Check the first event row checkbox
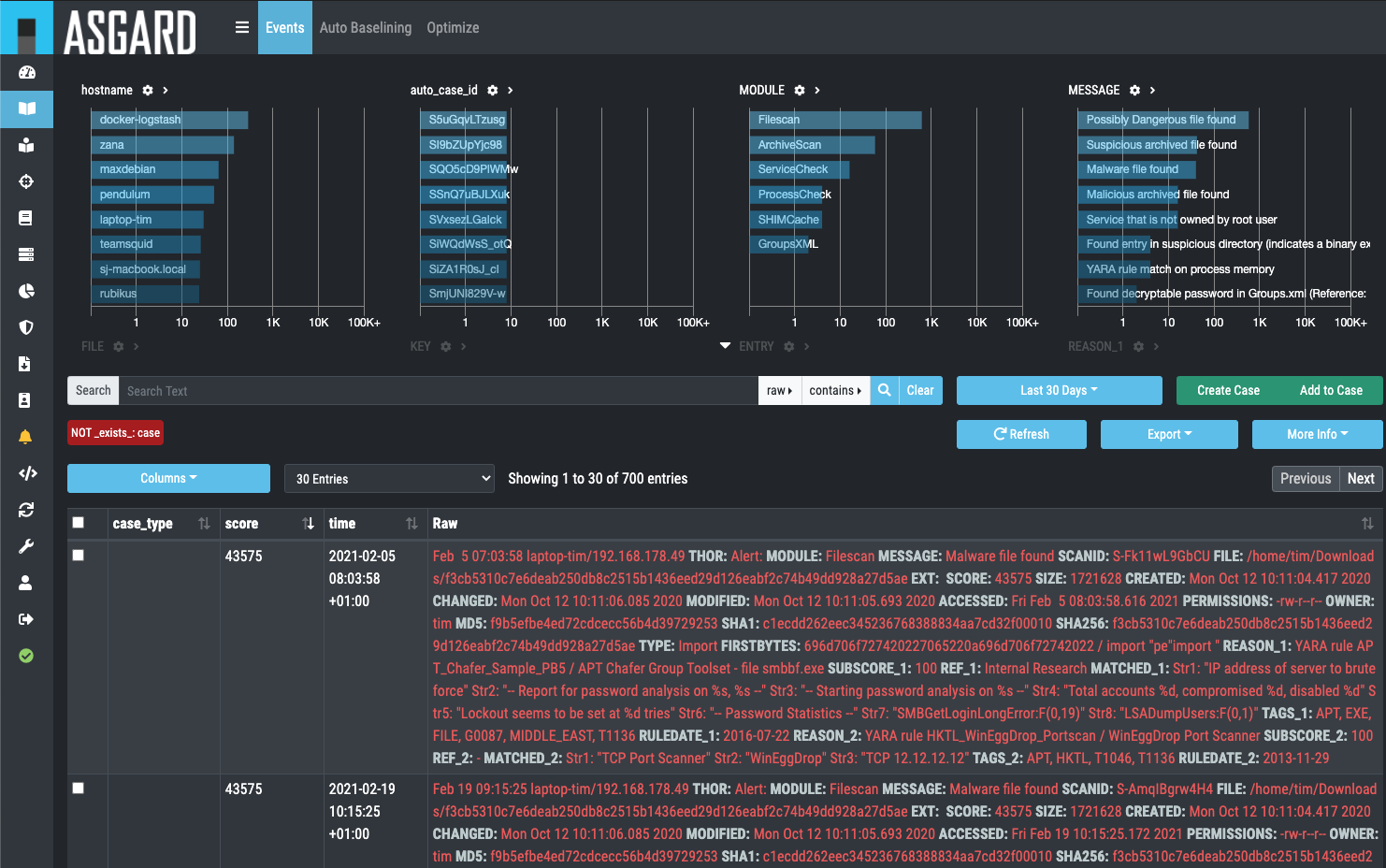The width and height of the screenshot is (1386, 868). coord(79,556)
